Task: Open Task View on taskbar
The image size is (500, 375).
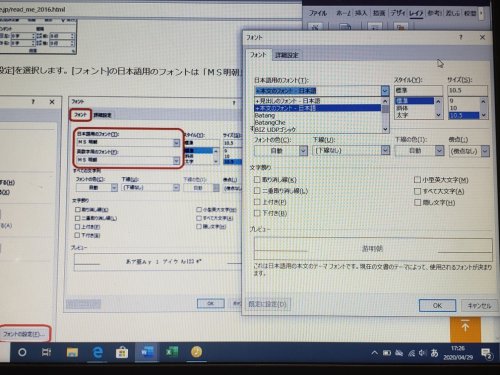Action: (46, 352)
